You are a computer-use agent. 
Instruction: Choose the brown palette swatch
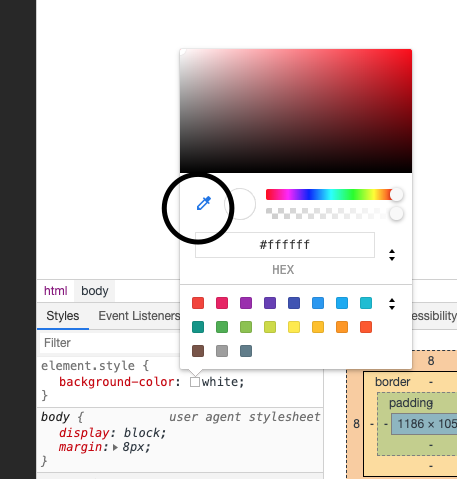click(x=198, y=351)
